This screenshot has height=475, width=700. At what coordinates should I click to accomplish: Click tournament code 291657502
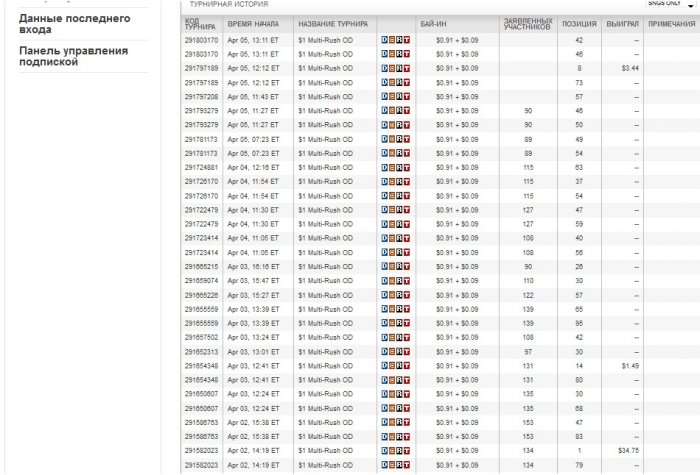pyautogui.click(x=201, y=338)
